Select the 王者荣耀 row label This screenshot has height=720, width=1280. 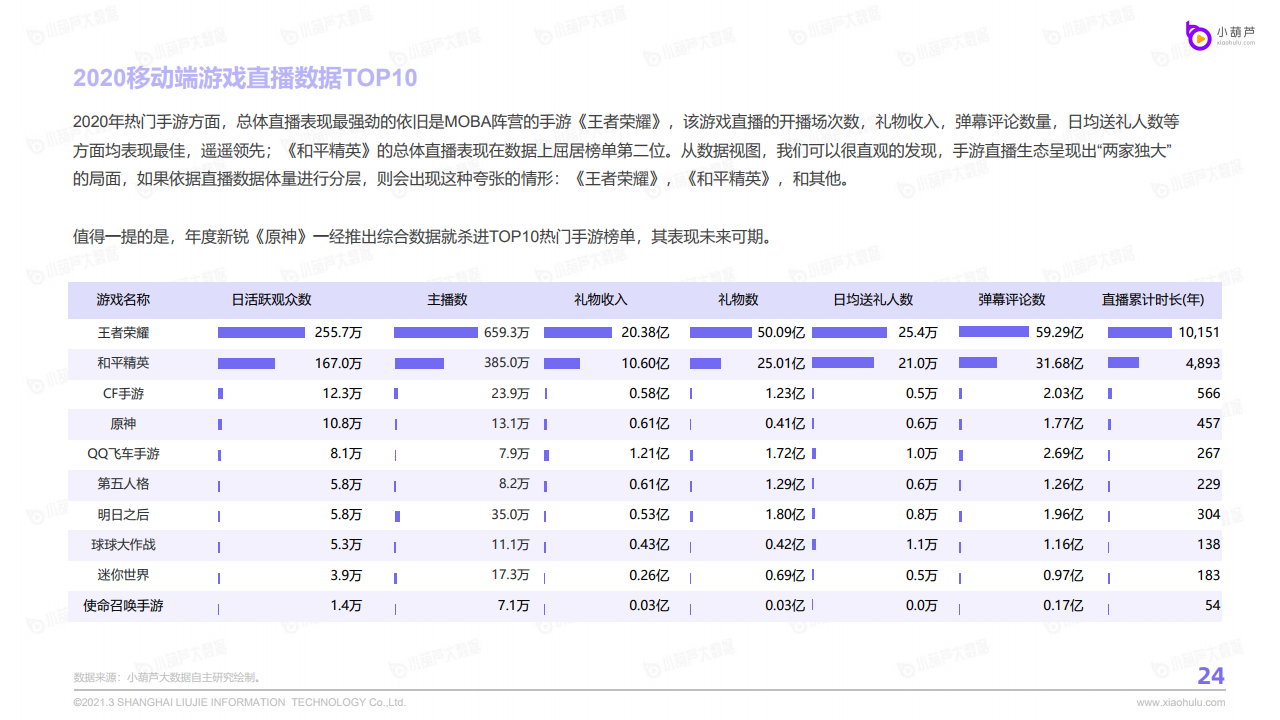[x=123, y=333]
